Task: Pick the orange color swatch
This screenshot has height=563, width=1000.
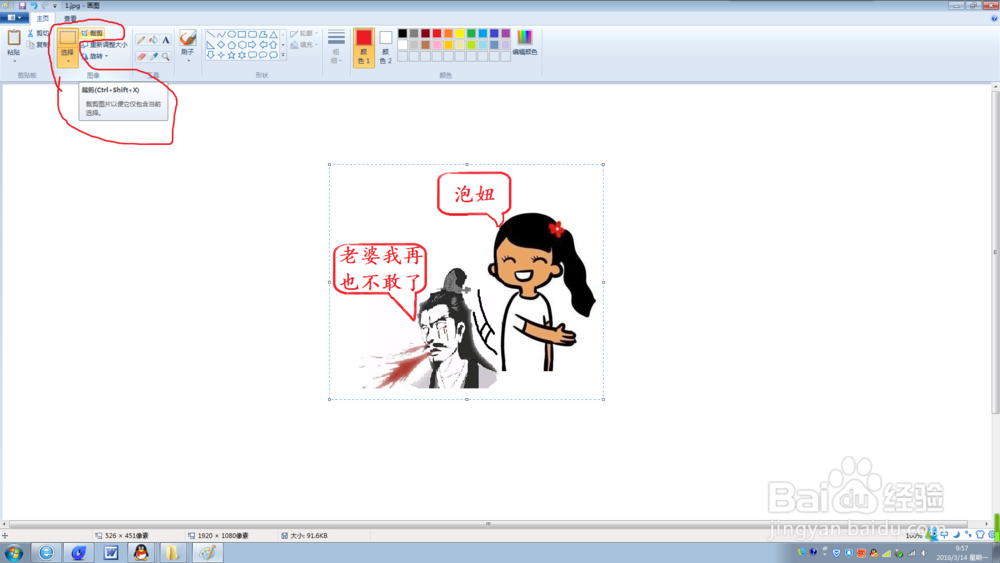Action: [x=448, y=33]
